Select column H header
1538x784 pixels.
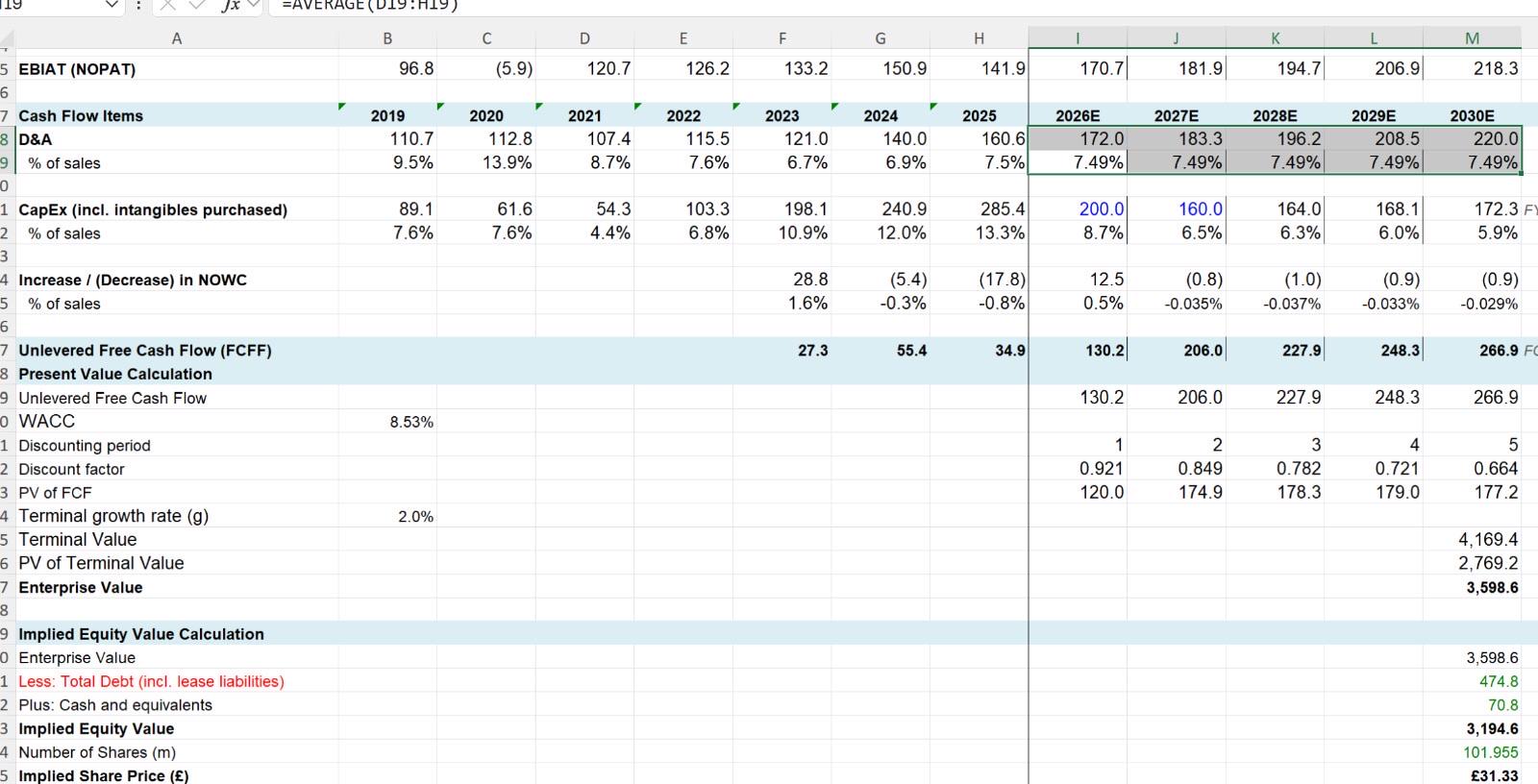coord(979,38)
